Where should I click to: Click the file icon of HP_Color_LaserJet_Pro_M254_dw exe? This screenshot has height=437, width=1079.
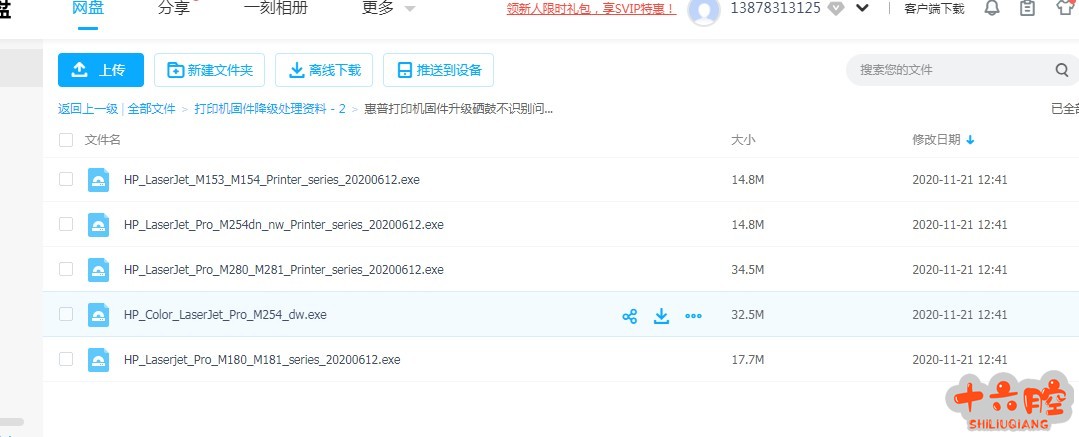pyautogui.click(x=98, y=315)
